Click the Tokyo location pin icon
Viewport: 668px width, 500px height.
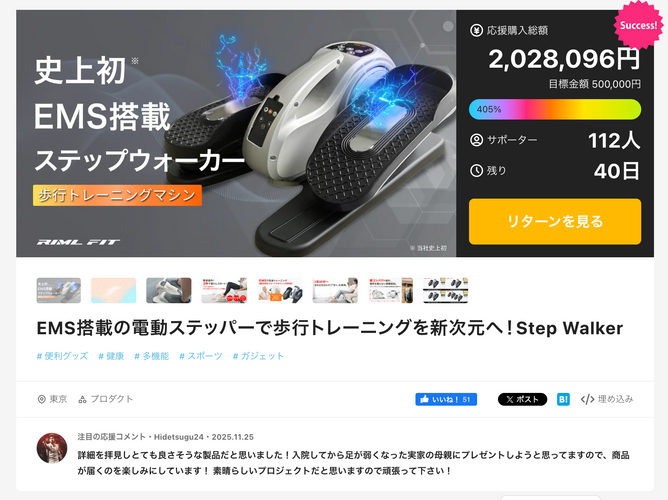41,399
